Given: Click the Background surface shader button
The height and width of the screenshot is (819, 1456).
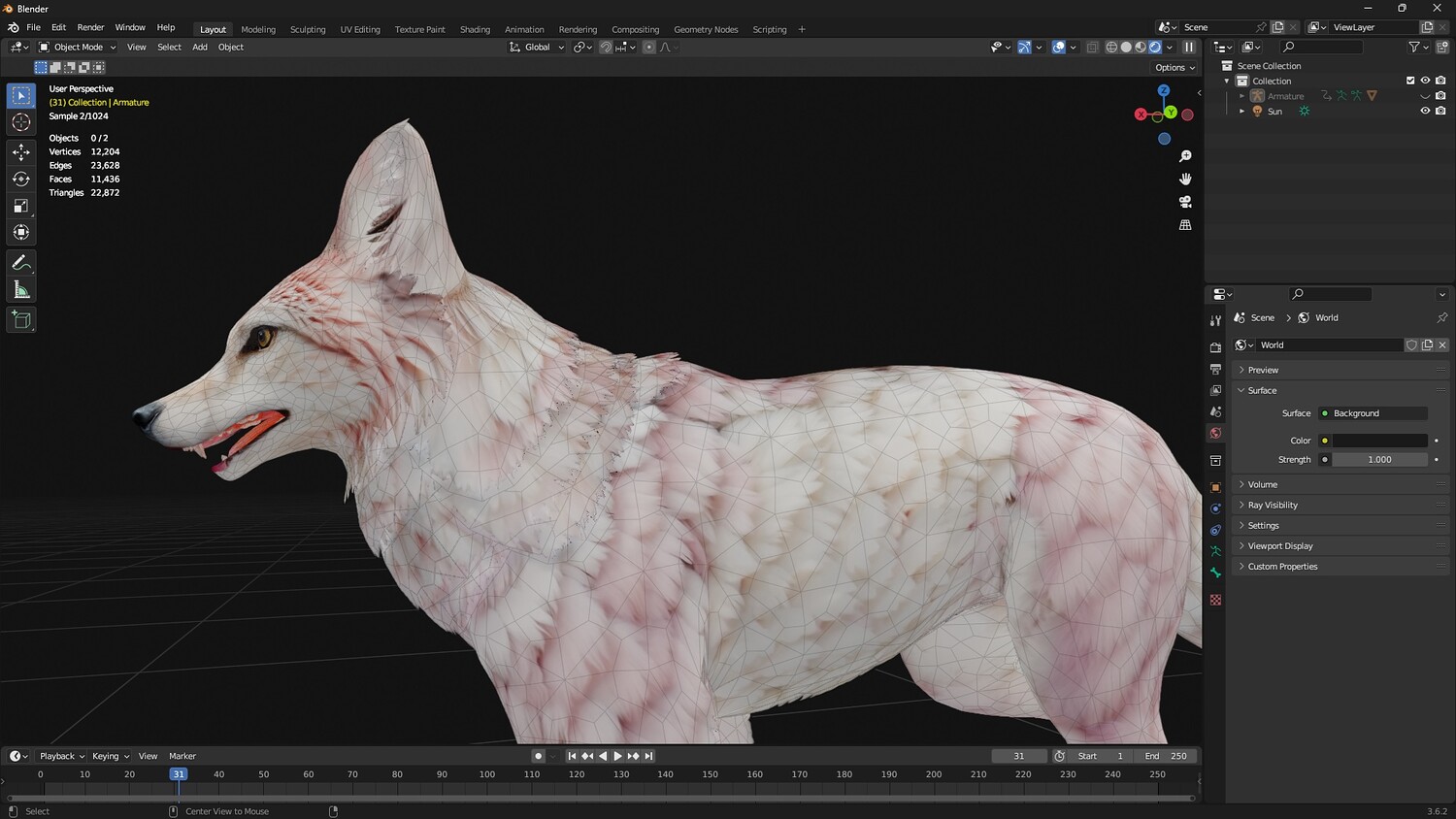Looking at the screenshot, I should (x=1373, y=413).
